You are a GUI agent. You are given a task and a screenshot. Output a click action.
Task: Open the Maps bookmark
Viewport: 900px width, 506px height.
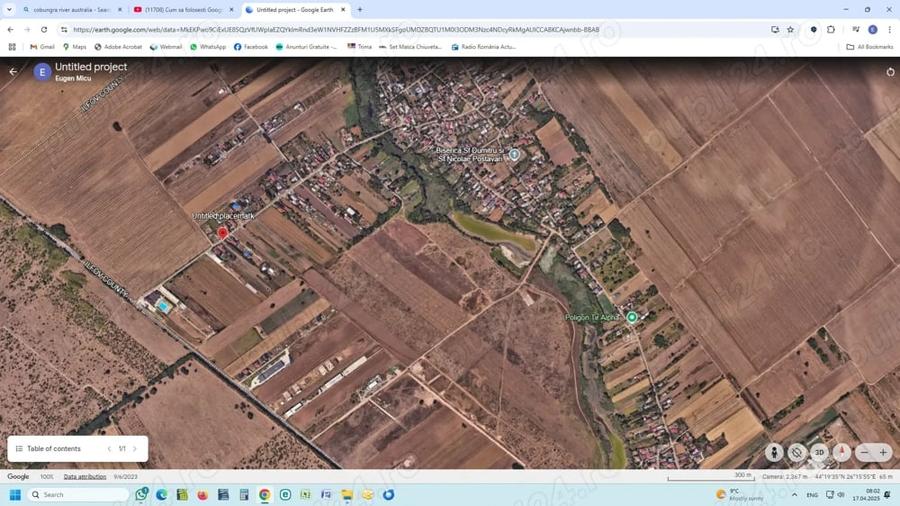(x=75, y=46)
